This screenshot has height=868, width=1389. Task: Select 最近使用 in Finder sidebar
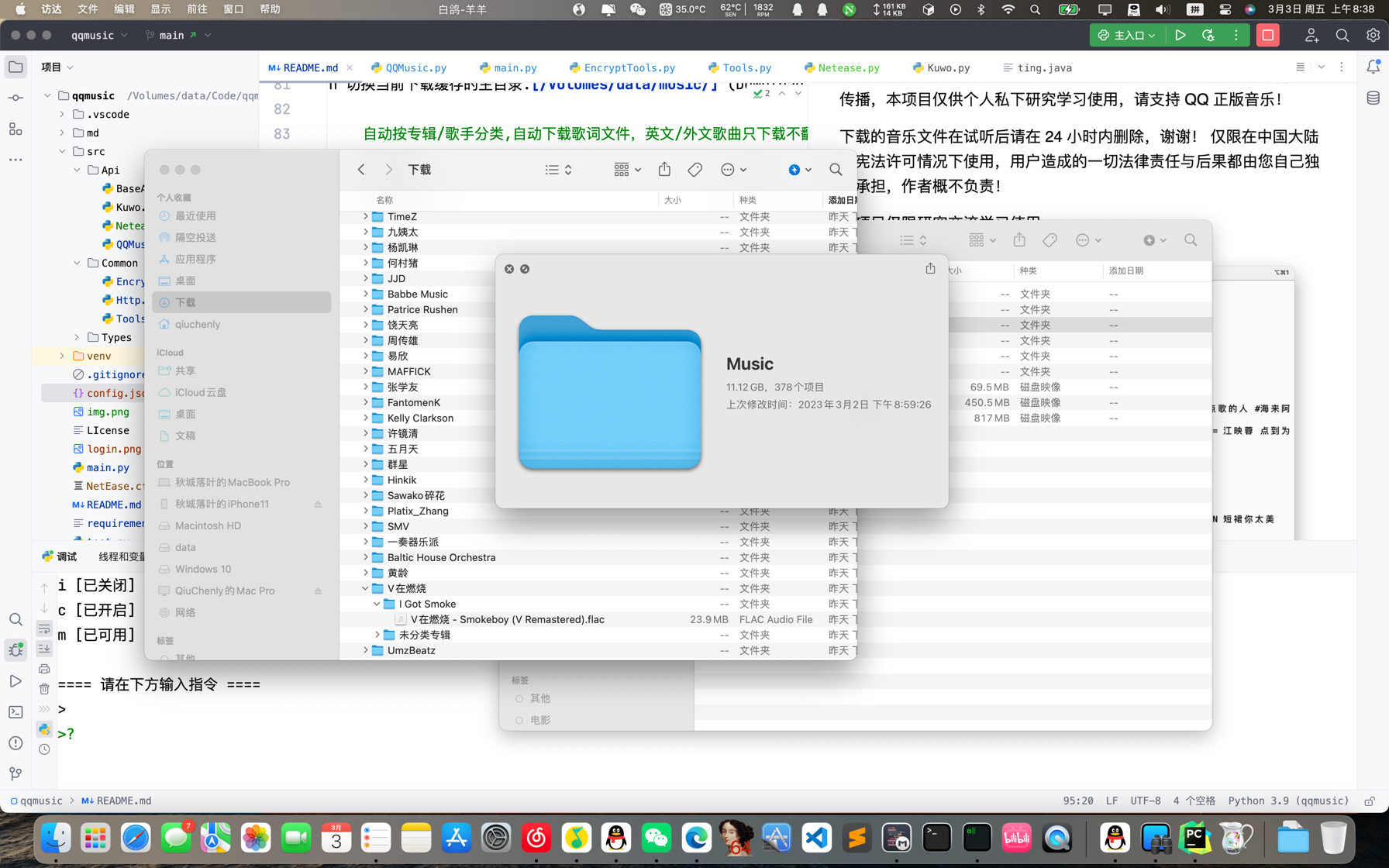[241, 215]
